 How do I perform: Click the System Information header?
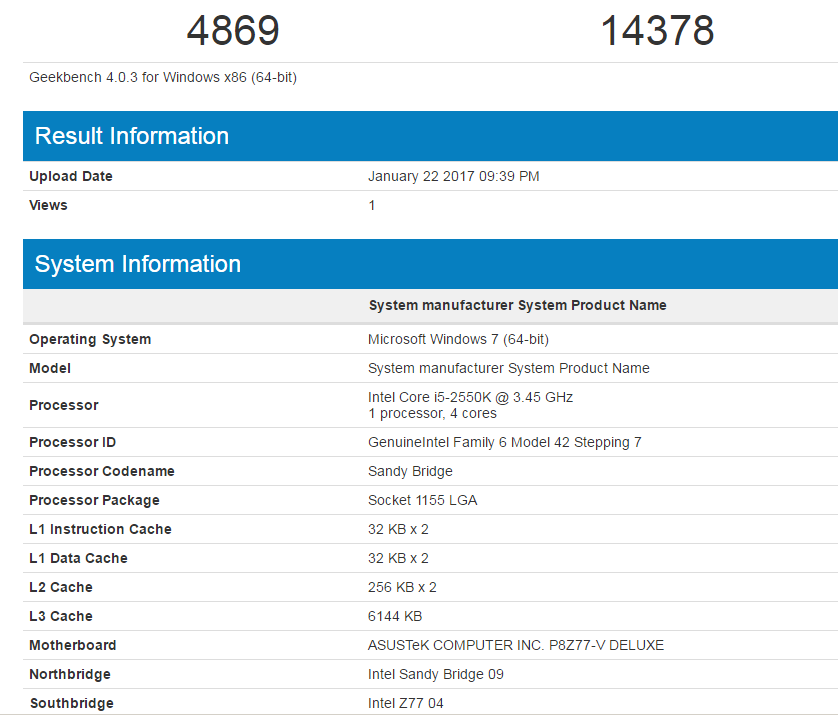(x=430, y=264)
